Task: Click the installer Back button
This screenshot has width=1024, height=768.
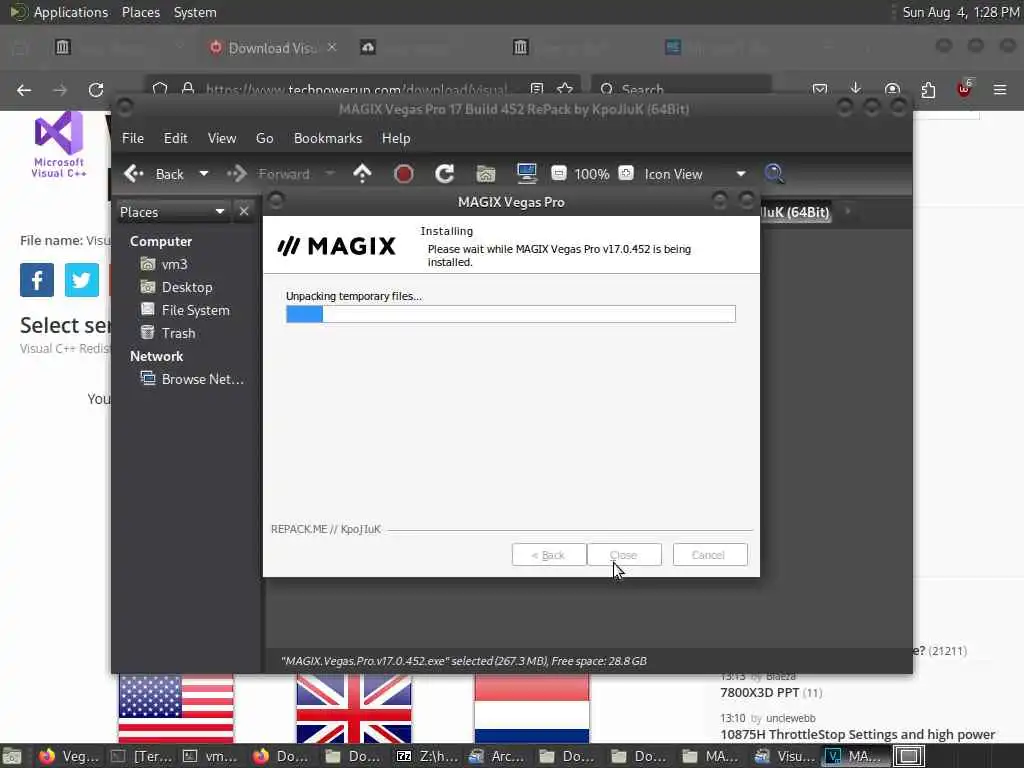Action: [549, 554]
